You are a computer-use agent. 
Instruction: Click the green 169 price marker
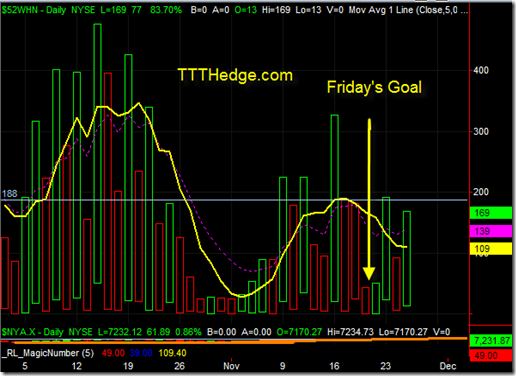(491, 213)
